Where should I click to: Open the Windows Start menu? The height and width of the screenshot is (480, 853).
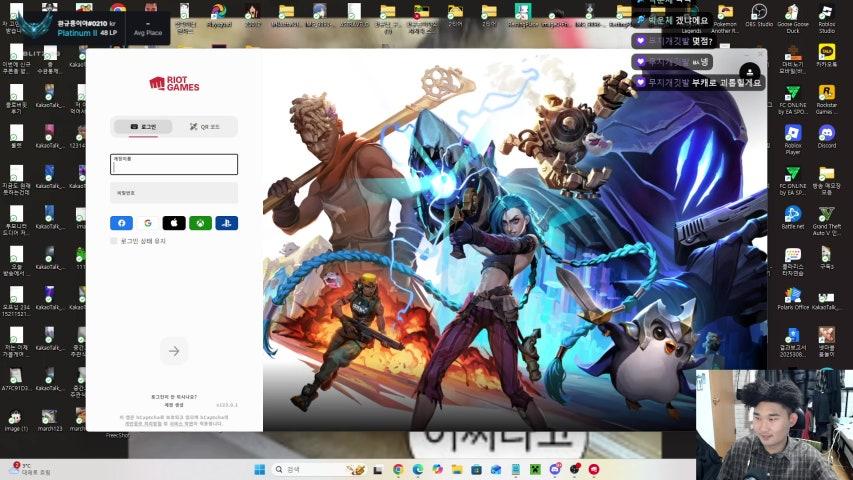pos(259,470)
